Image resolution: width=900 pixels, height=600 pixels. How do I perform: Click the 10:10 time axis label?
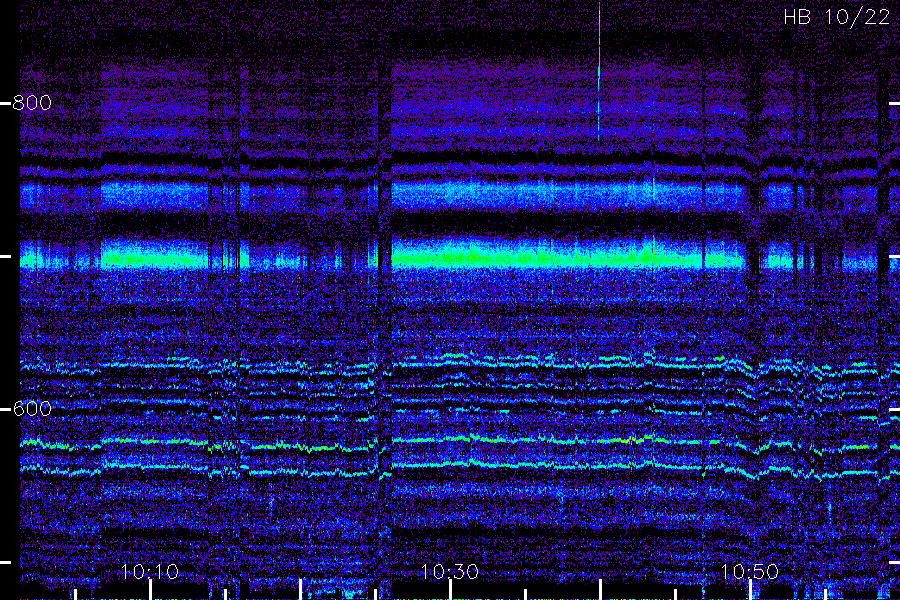pos(150,571)
